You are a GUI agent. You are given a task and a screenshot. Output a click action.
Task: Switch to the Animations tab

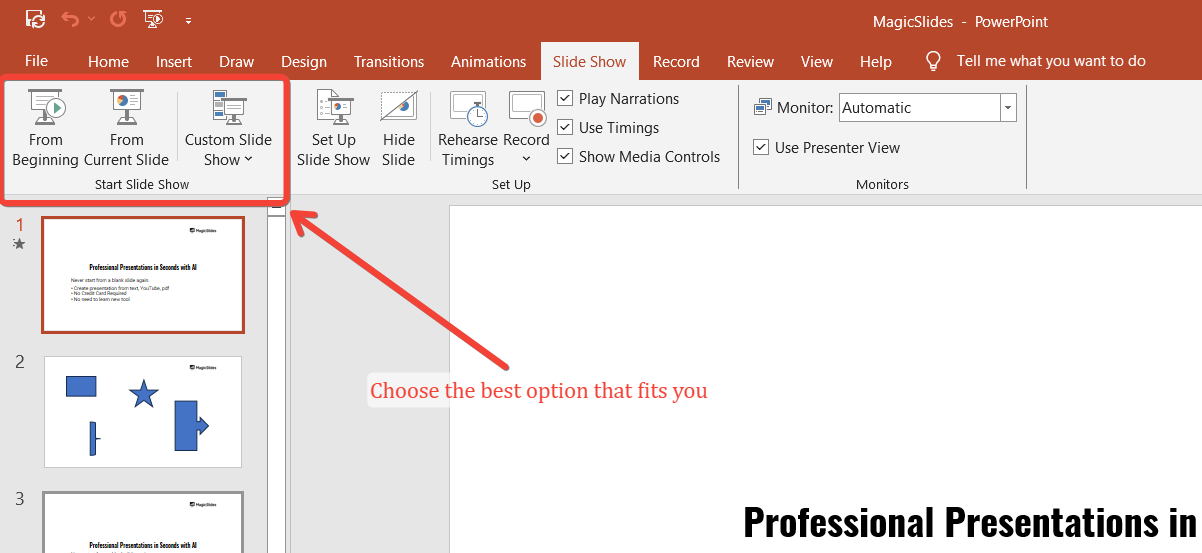488,61
